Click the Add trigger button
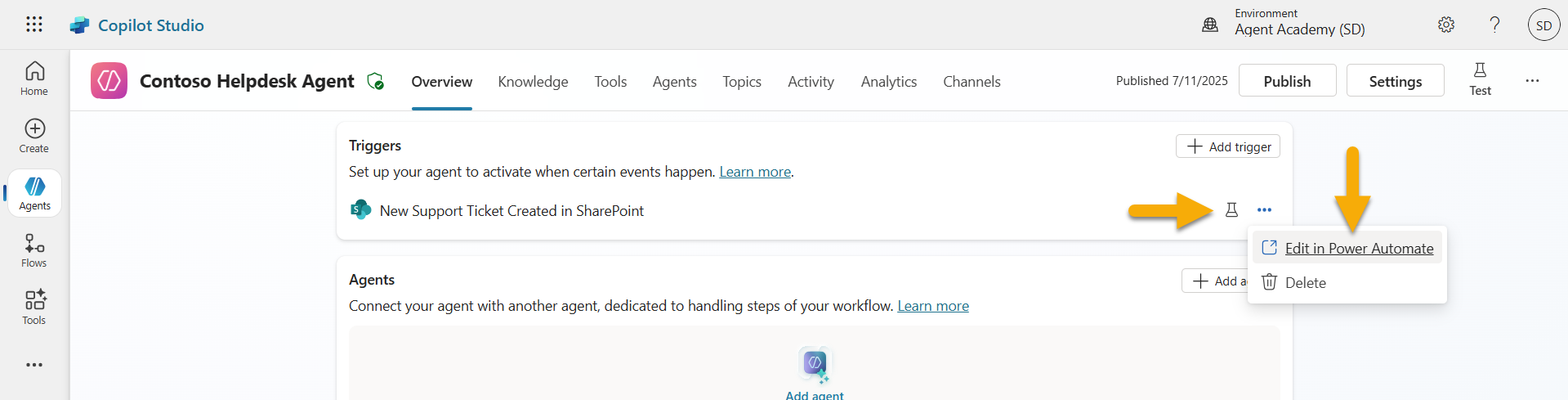This screenshot has height=400, width=1568. point(1228,146)
